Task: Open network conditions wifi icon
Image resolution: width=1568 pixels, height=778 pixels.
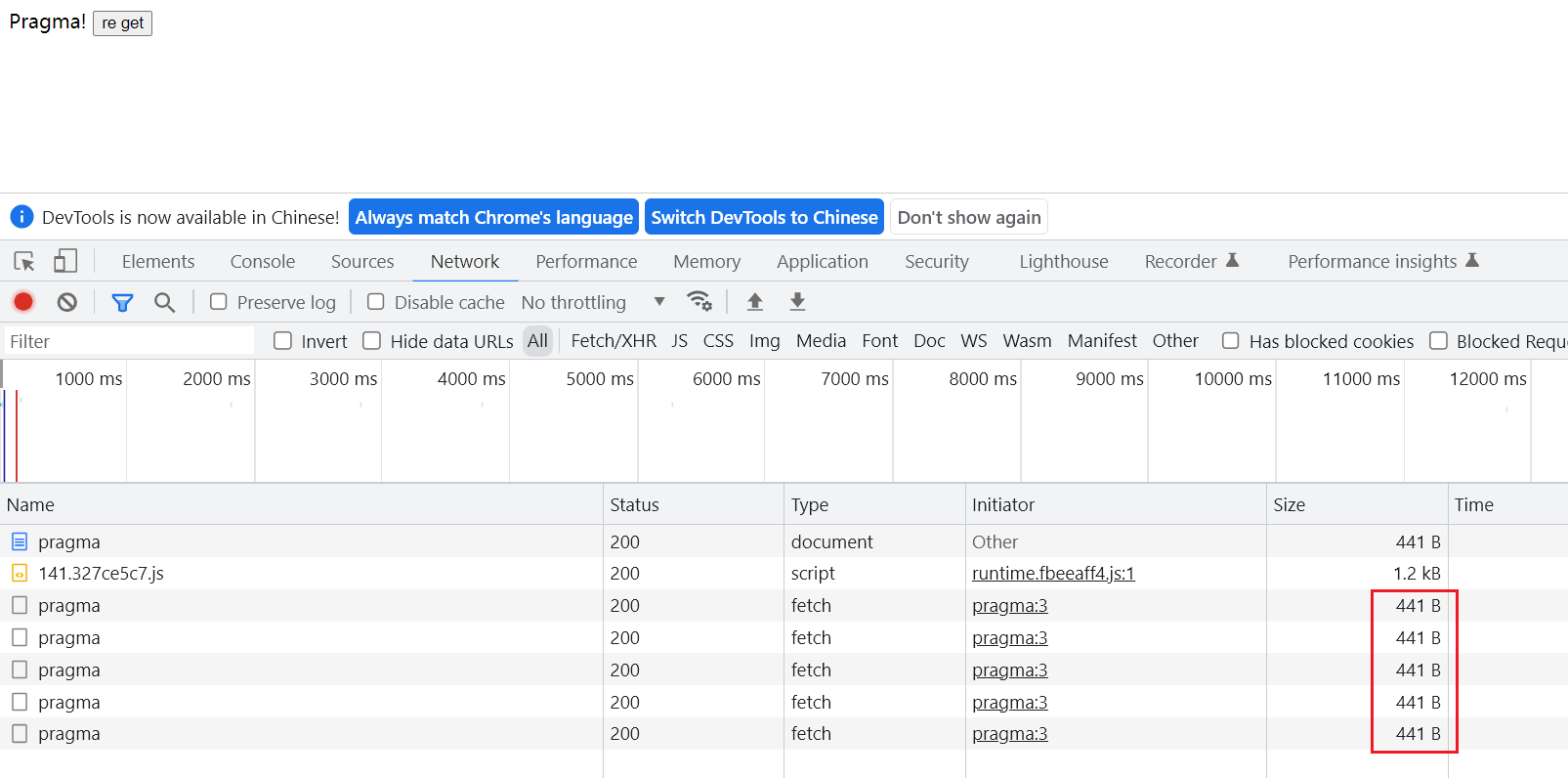Action: click(x=699, y=301)
